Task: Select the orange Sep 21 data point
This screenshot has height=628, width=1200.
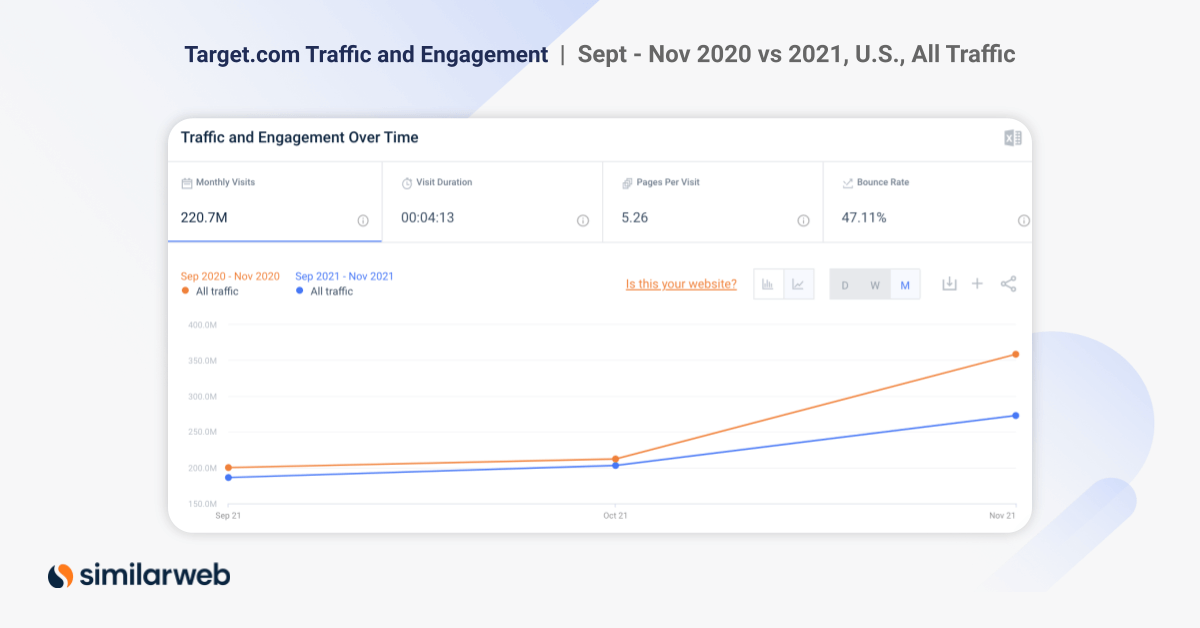Action: 229,467
